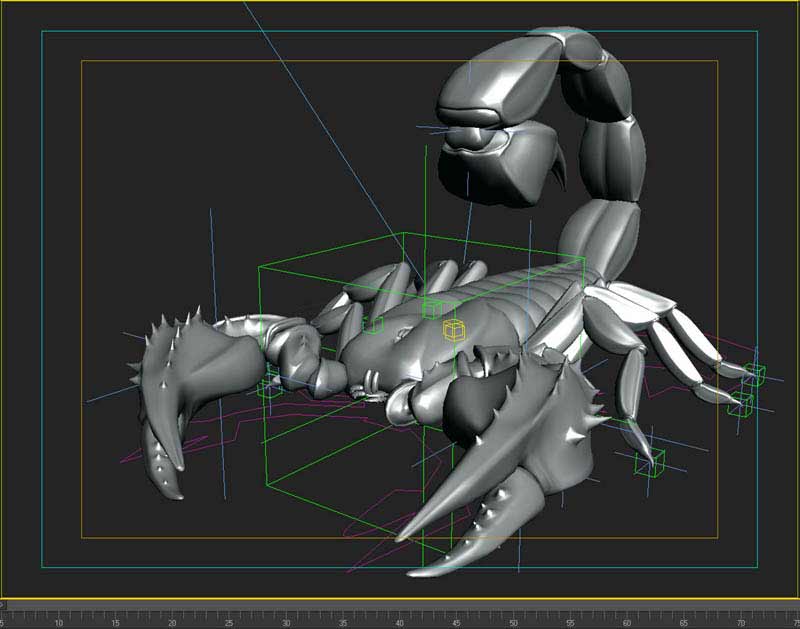Select green cube helper atop the scorpion's back
Image resolution: width=800 pixels, height=629 pixels.
tap(432, 308)
